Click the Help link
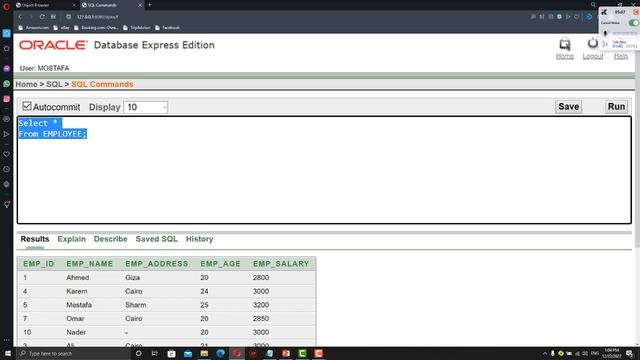Screen dimensions: 640x360 (621, 56)
